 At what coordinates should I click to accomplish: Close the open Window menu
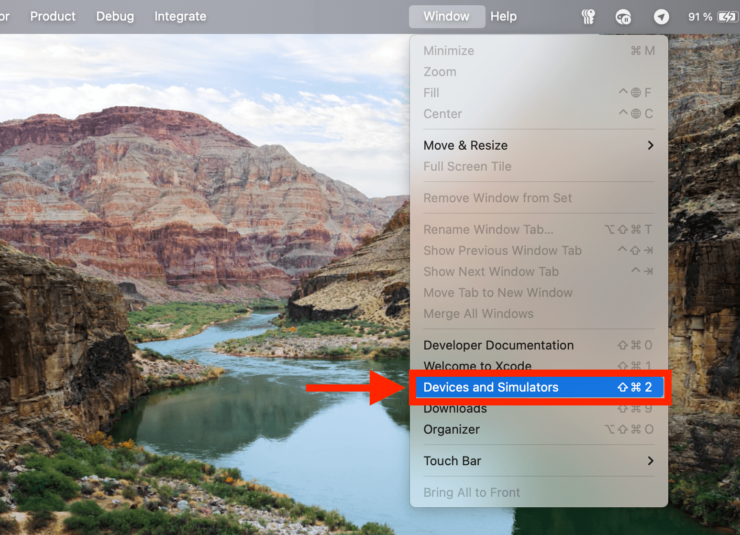click(x=446, y=17)
